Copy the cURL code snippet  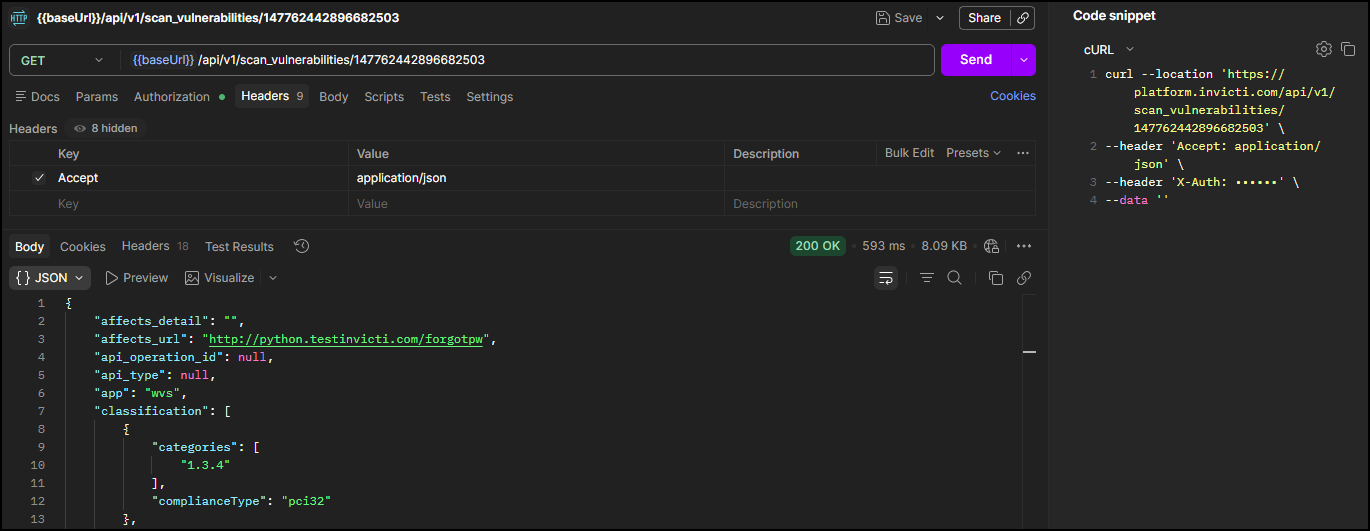[x=1348, y=49]
